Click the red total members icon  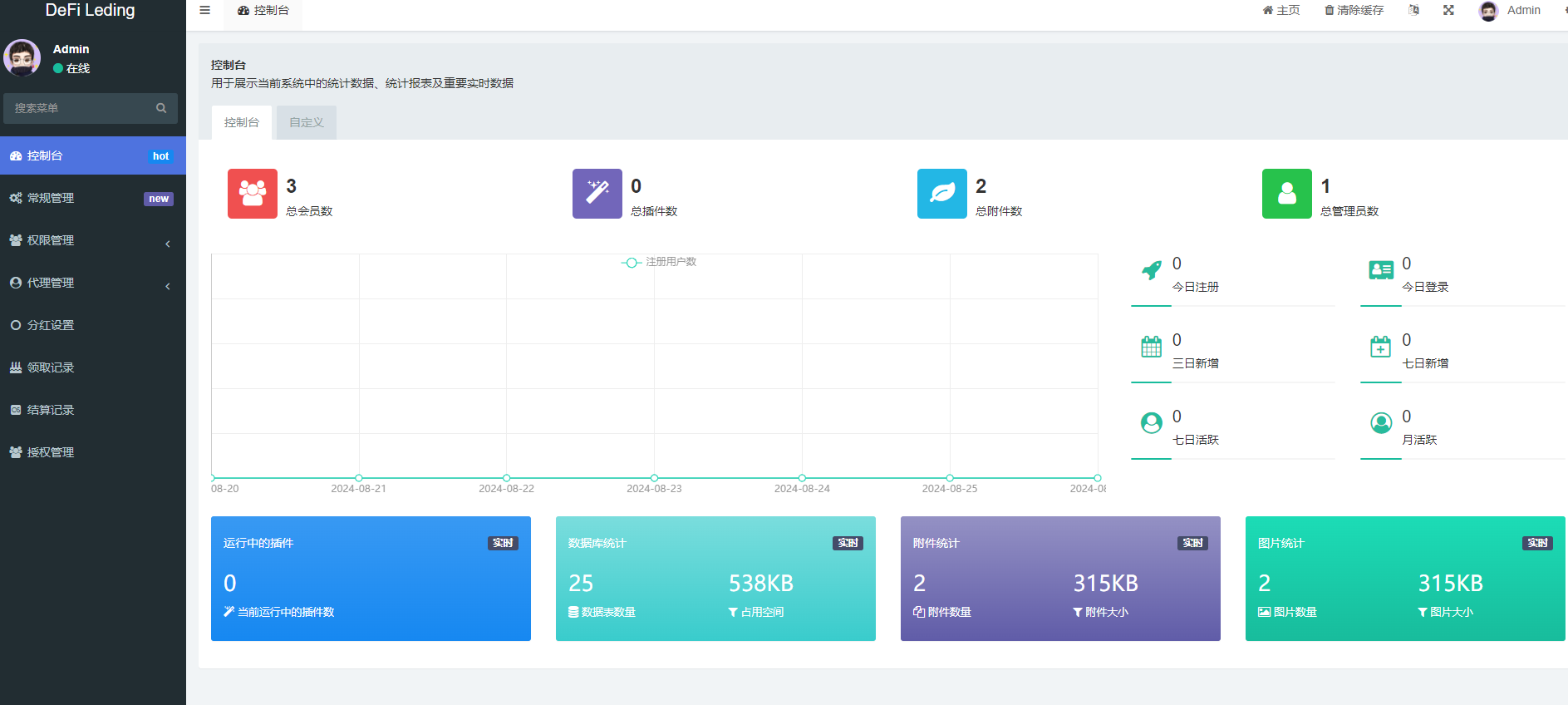coord(253,194)
